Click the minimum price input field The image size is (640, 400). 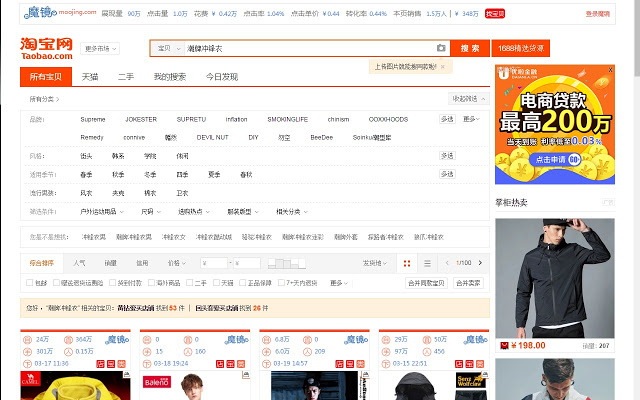214,263
